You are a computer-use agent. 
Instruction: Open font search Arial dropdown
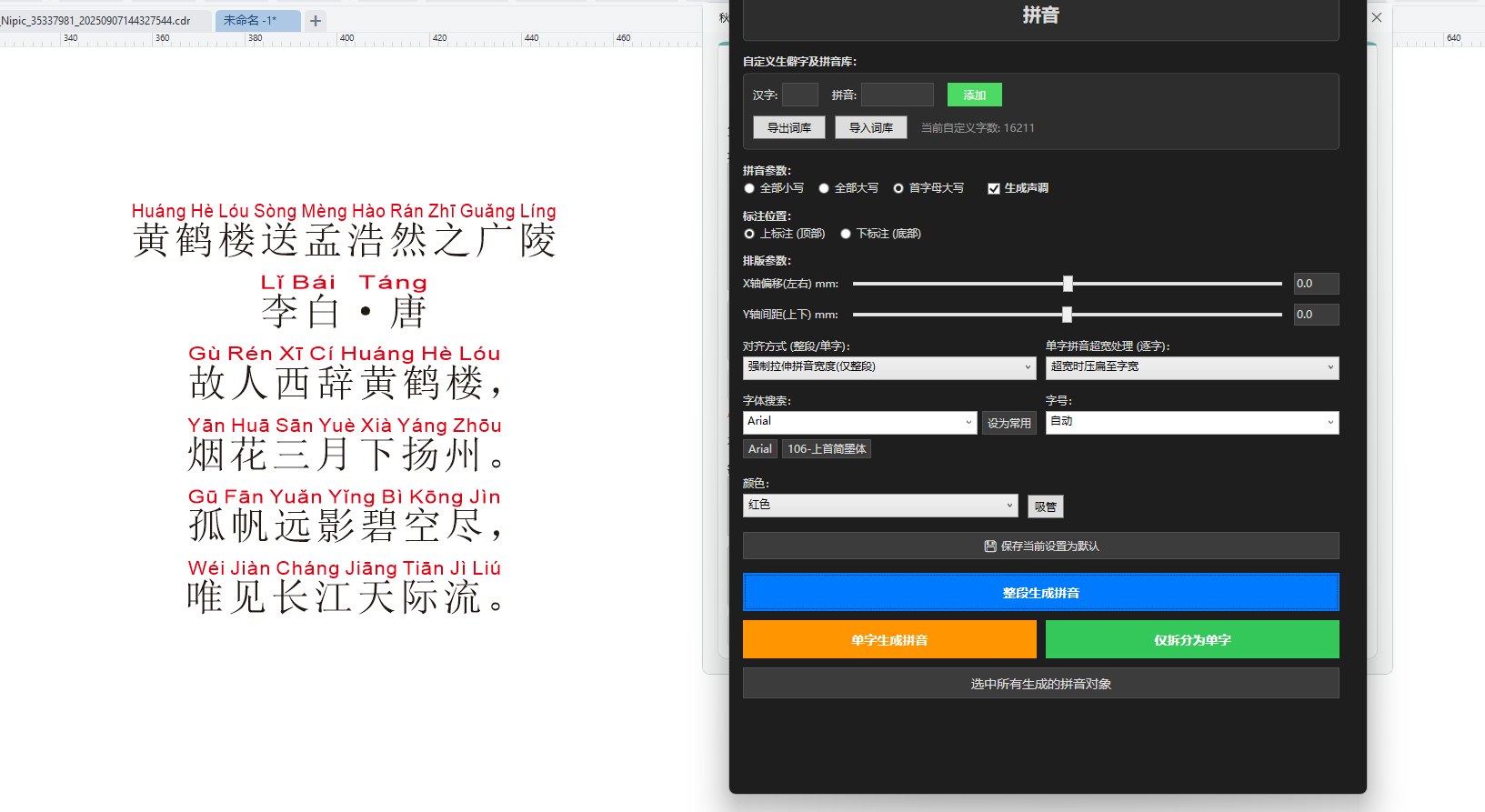point(859,422)
